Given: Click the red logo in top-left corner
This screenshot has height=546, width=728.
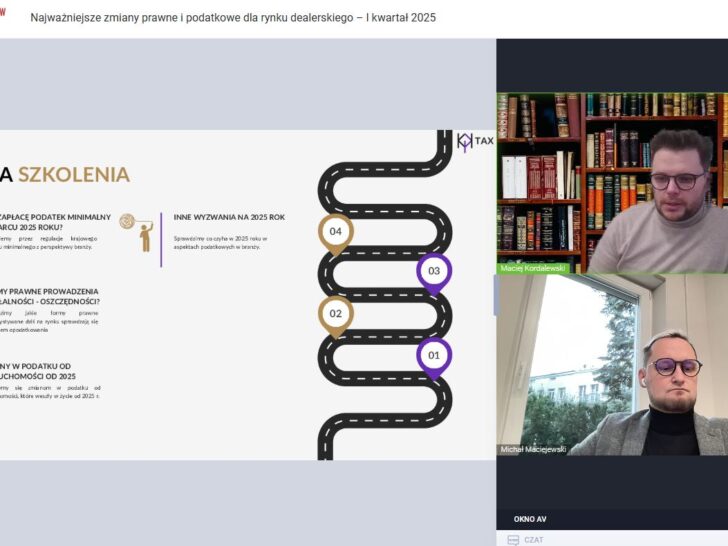Looking at the screenshot, I should (x=3, y=12).
